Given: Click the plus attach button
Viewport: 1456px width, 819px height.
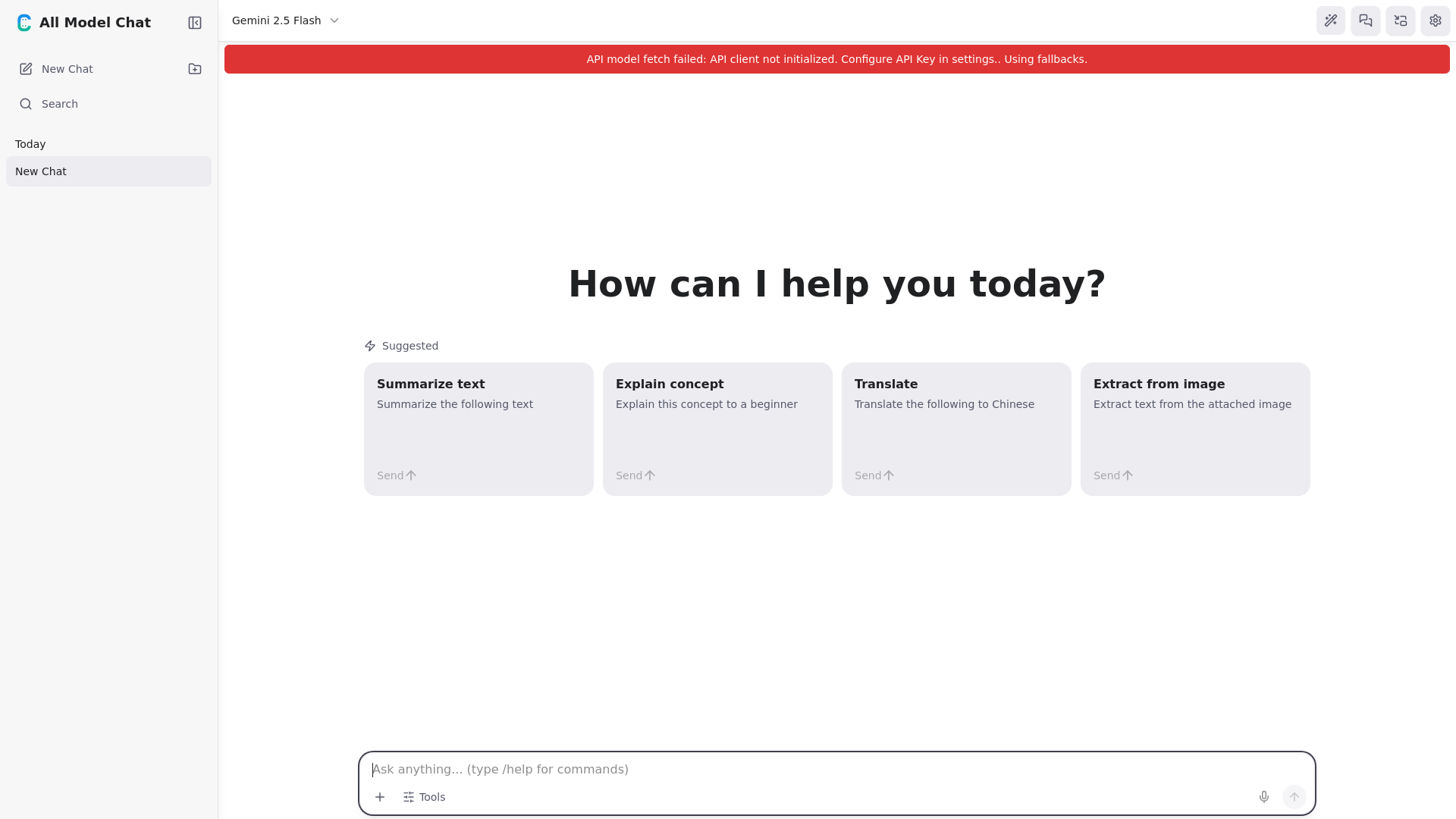Looking at the screenshot, I should click(380, 797).
